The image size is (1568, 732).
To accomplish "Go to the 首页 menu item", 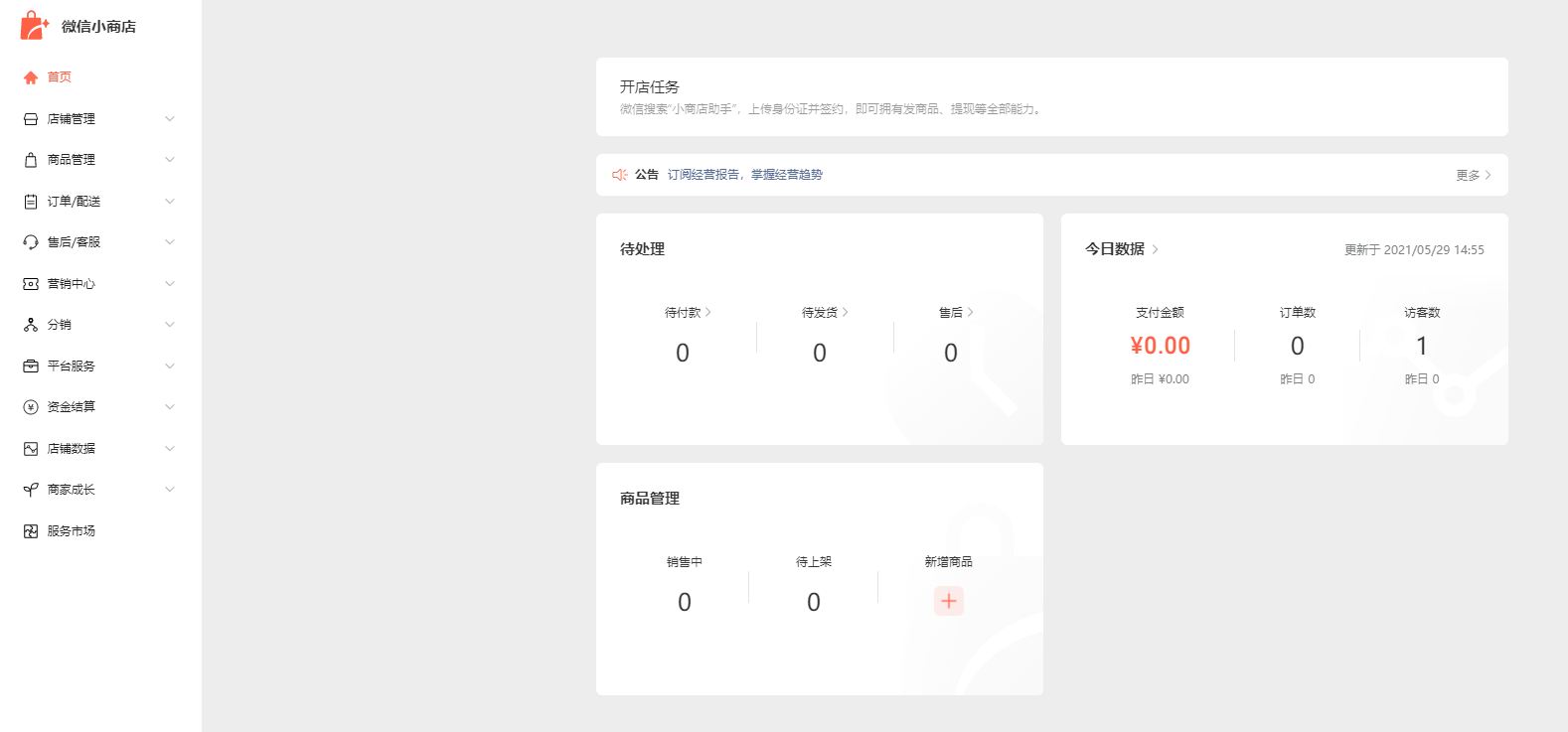I will tap(60, 77).
